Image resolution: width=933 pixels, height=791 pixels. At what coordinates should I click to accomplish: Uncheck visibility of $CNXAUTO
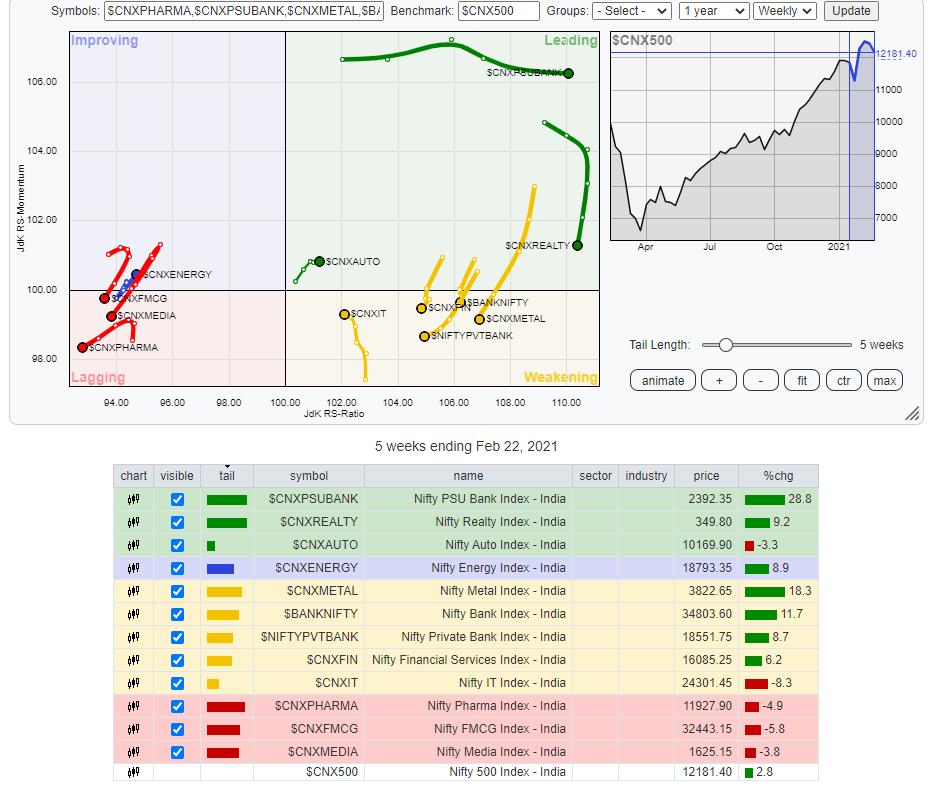tap(177, 545)
